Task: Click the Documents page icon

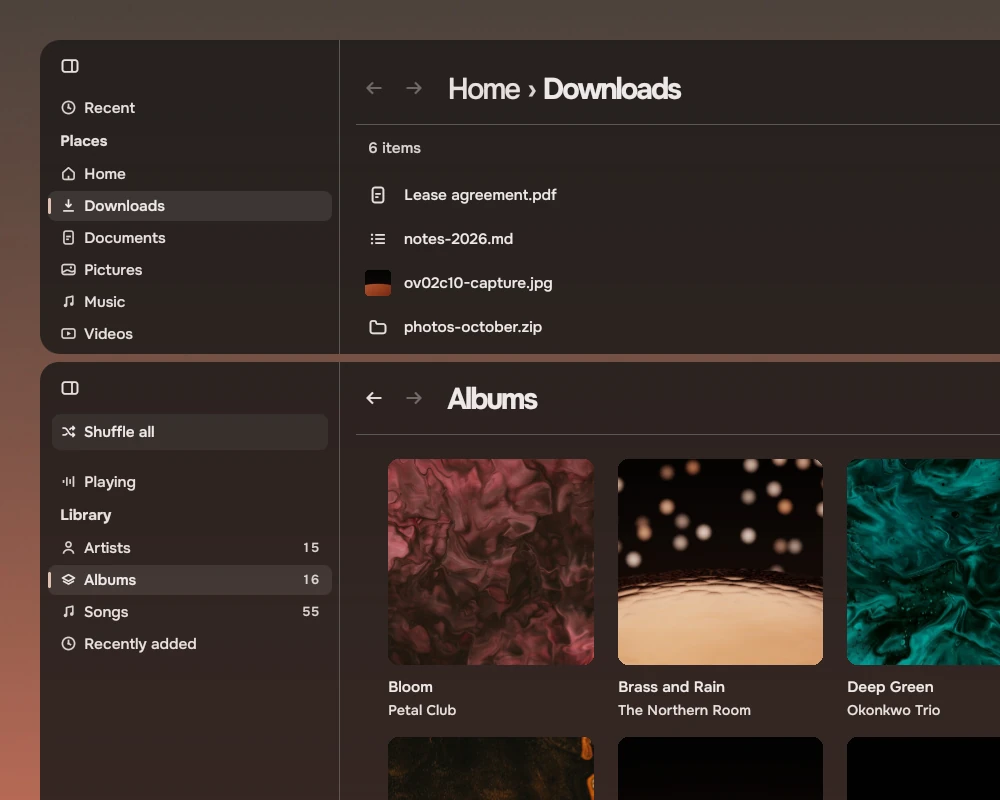Action: [68, 238]
